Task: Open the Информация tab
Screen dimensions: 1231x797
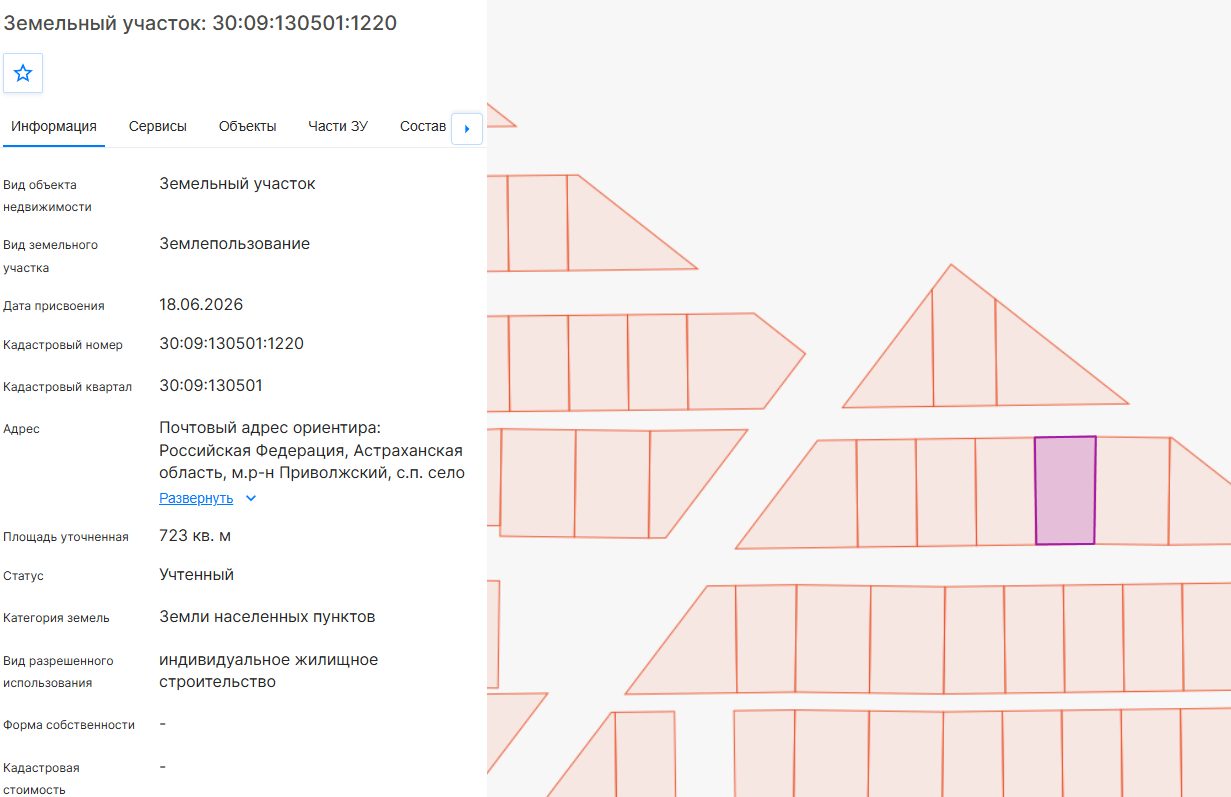Action: click(54, 126)
